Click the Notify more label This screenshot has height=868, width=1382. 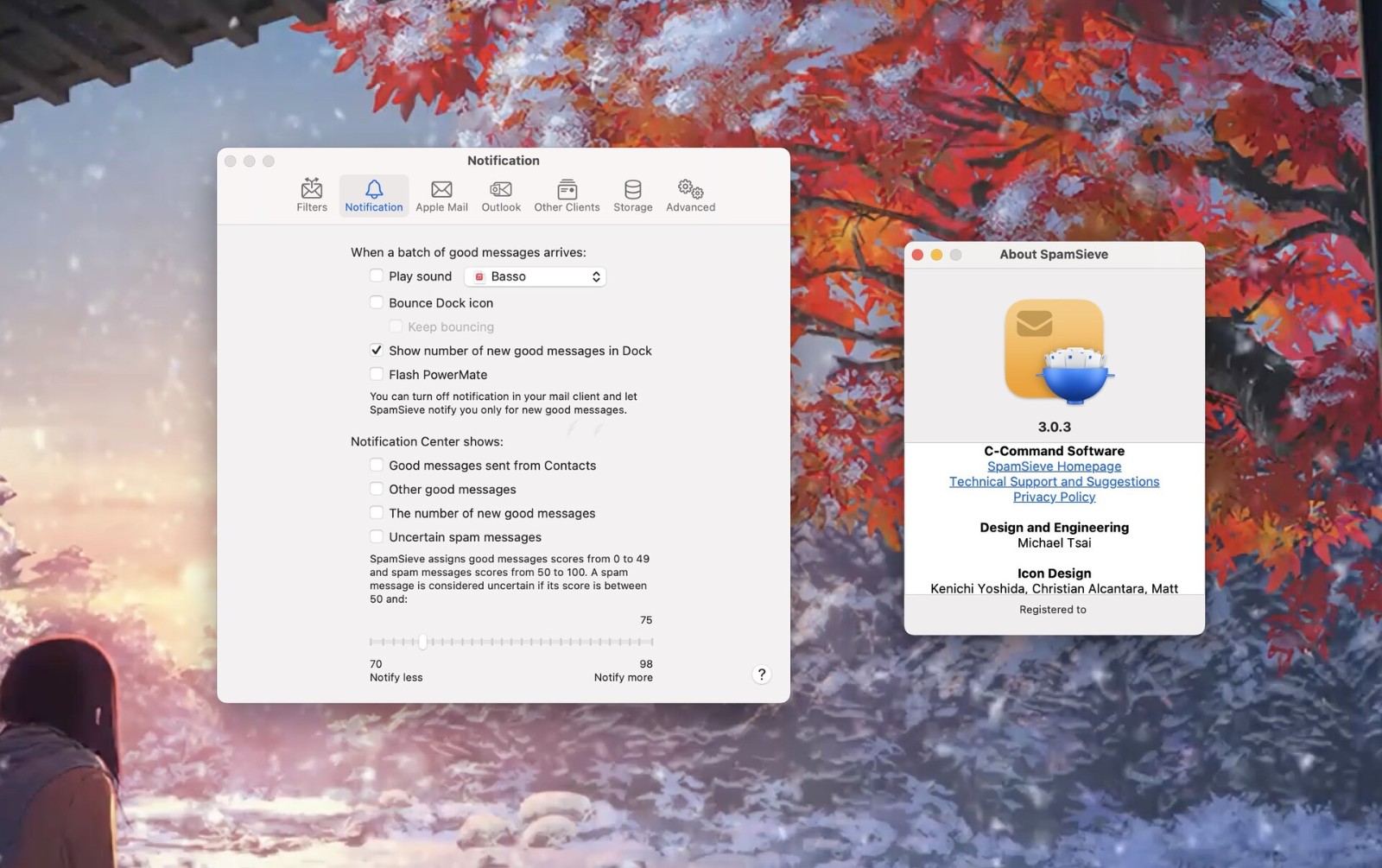(x=623, y=677)
